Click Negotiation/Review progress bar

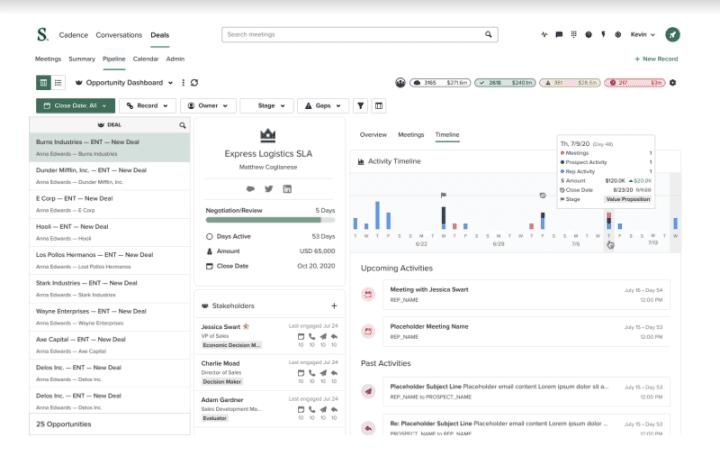[270, 220]
